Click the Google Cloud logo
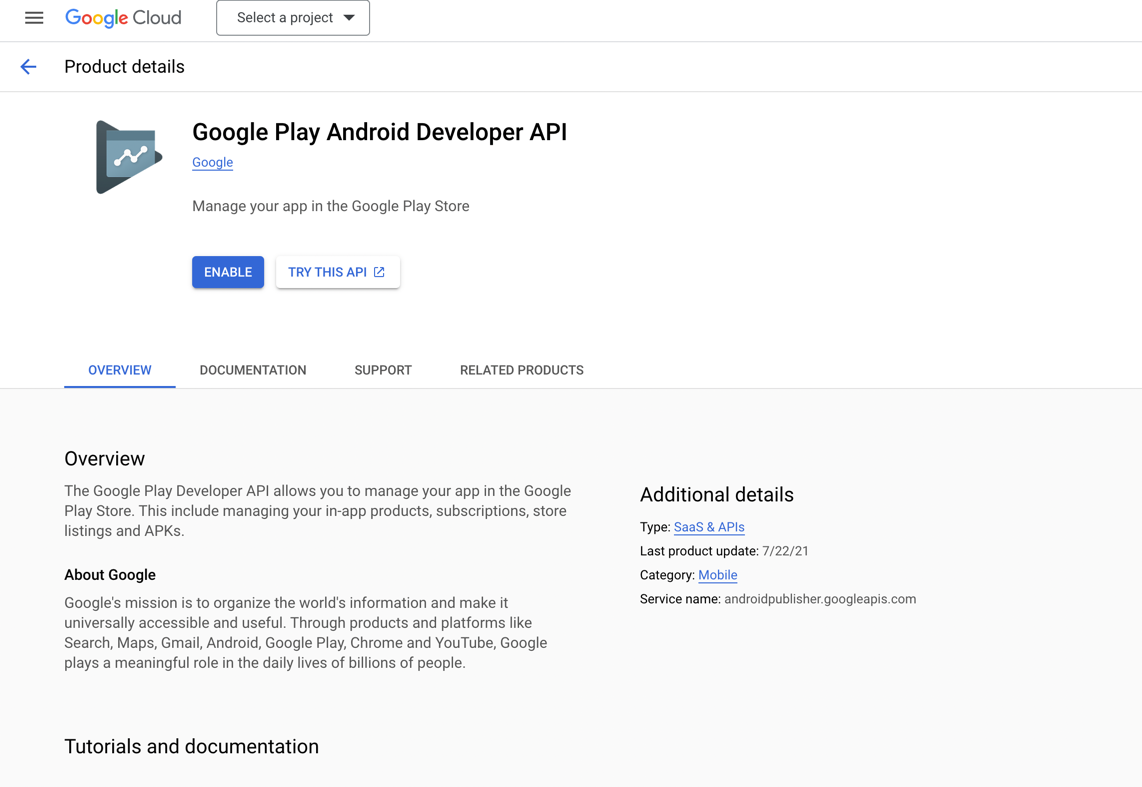Image resolution: width=1142 pixels, height=787 pixels. point(123,17)
